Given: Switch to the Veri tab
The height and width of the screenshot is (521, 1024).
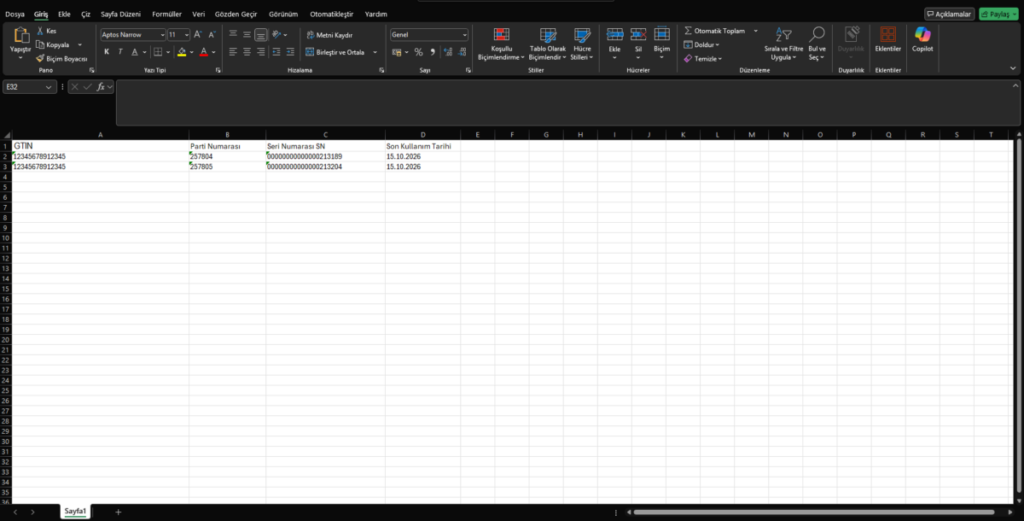Looking at the screenshot, I should pos(199,14).
